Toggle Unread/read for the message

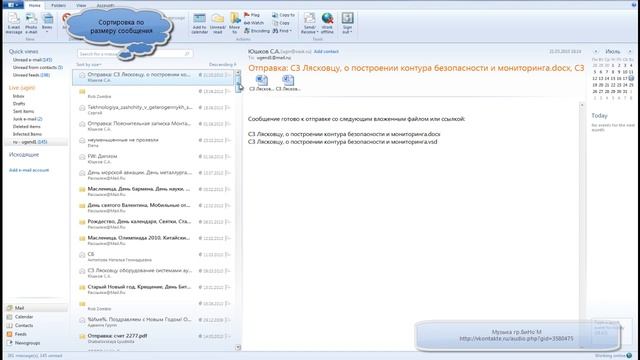click(218, 23)
